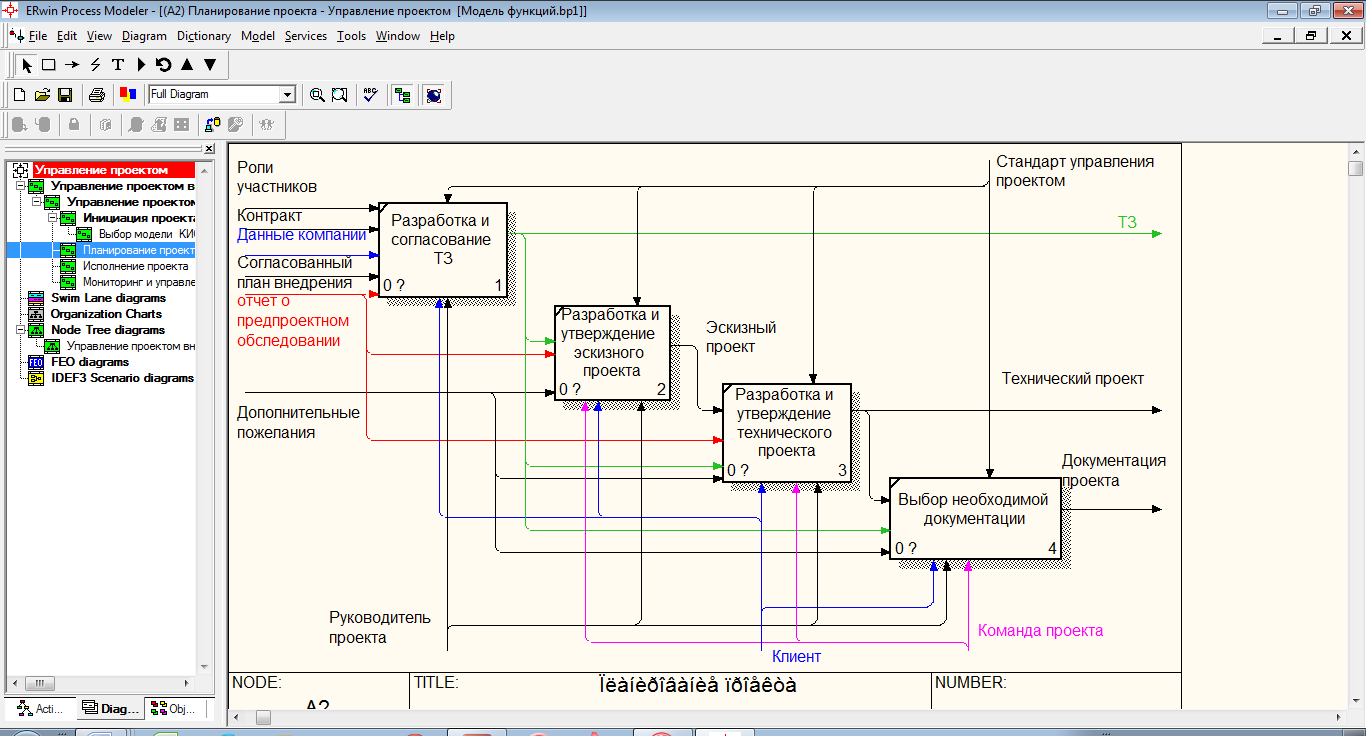
Task: Open the Dictionary menu
Action: pyautogui.click(x=203, y=36)
